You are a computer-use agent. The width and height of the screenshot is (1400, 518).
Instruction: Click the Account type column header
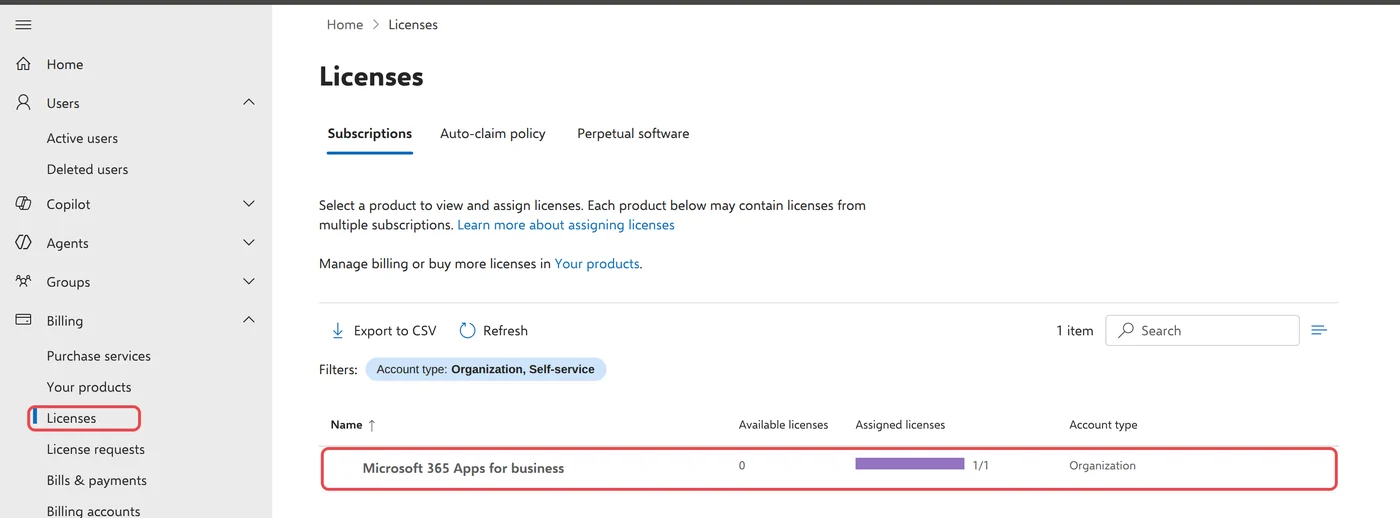(x=1103, y=425)
